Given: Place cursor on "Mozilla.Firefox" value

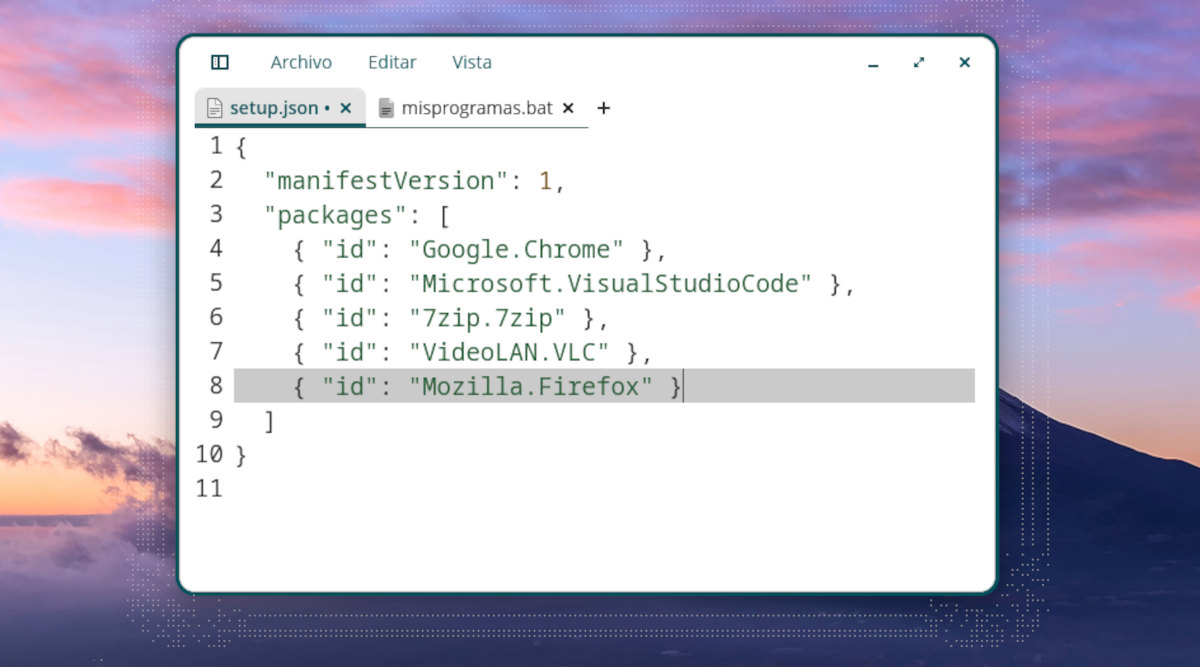Looking at the screenshot, I should (531, 386).
